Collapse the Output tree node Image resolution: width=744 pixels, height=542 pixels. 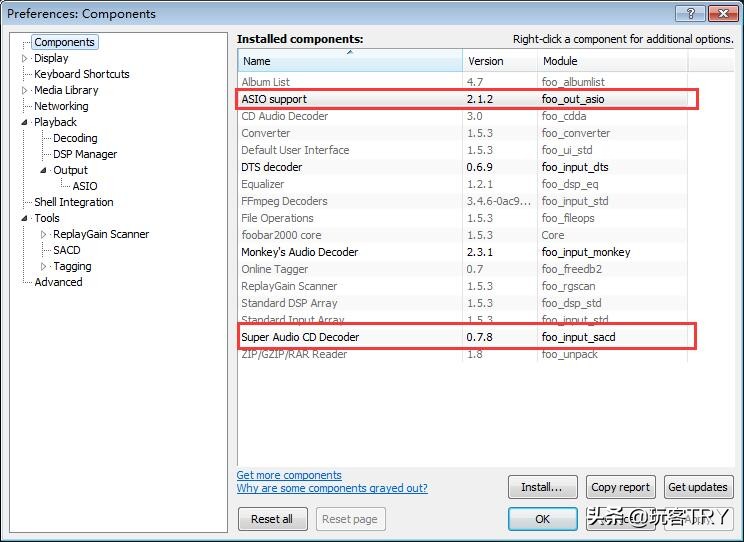click(44, 170)
